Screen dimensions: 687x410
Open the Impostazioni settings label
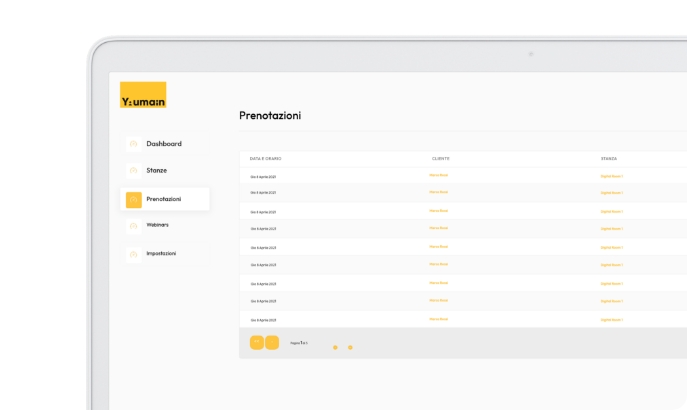pos(161,253)
